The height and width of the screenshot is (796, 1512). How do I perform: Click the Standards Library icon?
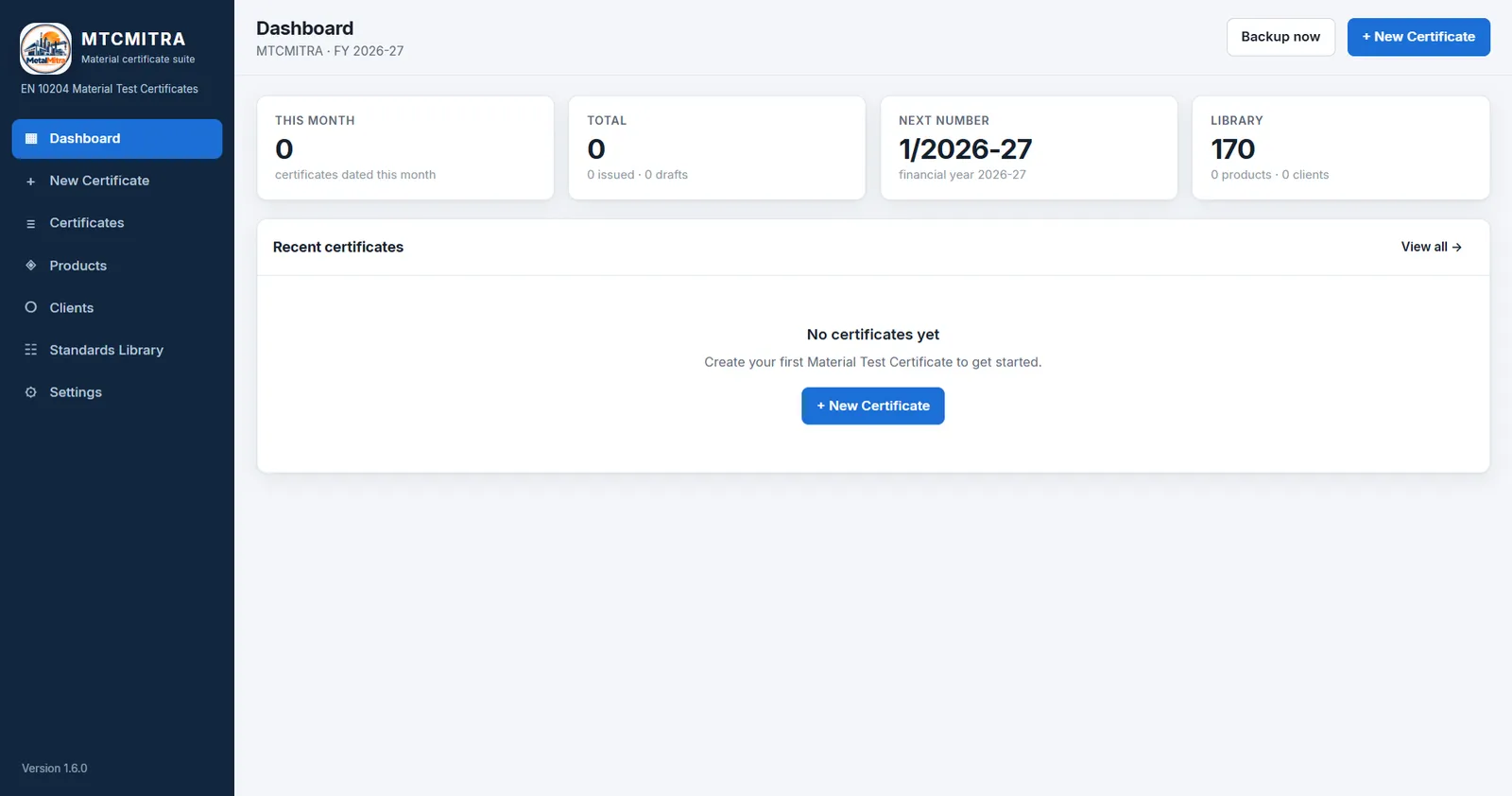[x=31, y=350]
